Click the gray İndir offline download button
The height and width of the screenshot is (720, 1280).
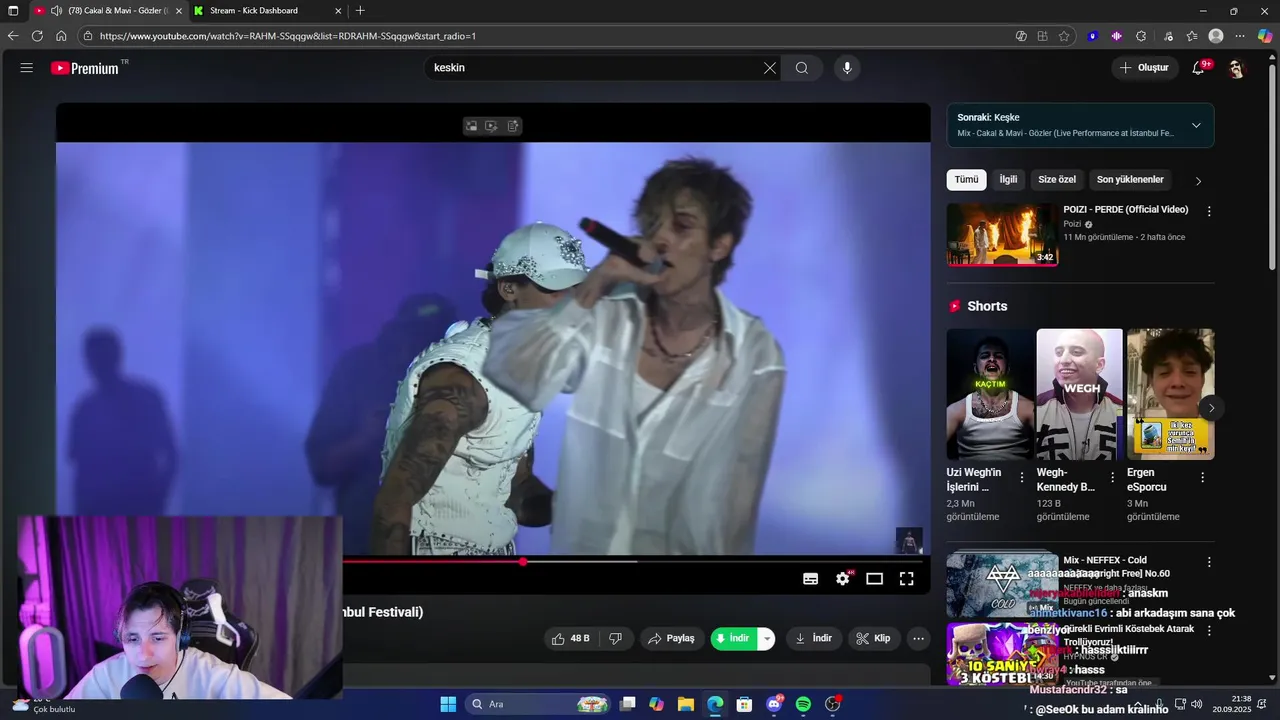point(814,638)
